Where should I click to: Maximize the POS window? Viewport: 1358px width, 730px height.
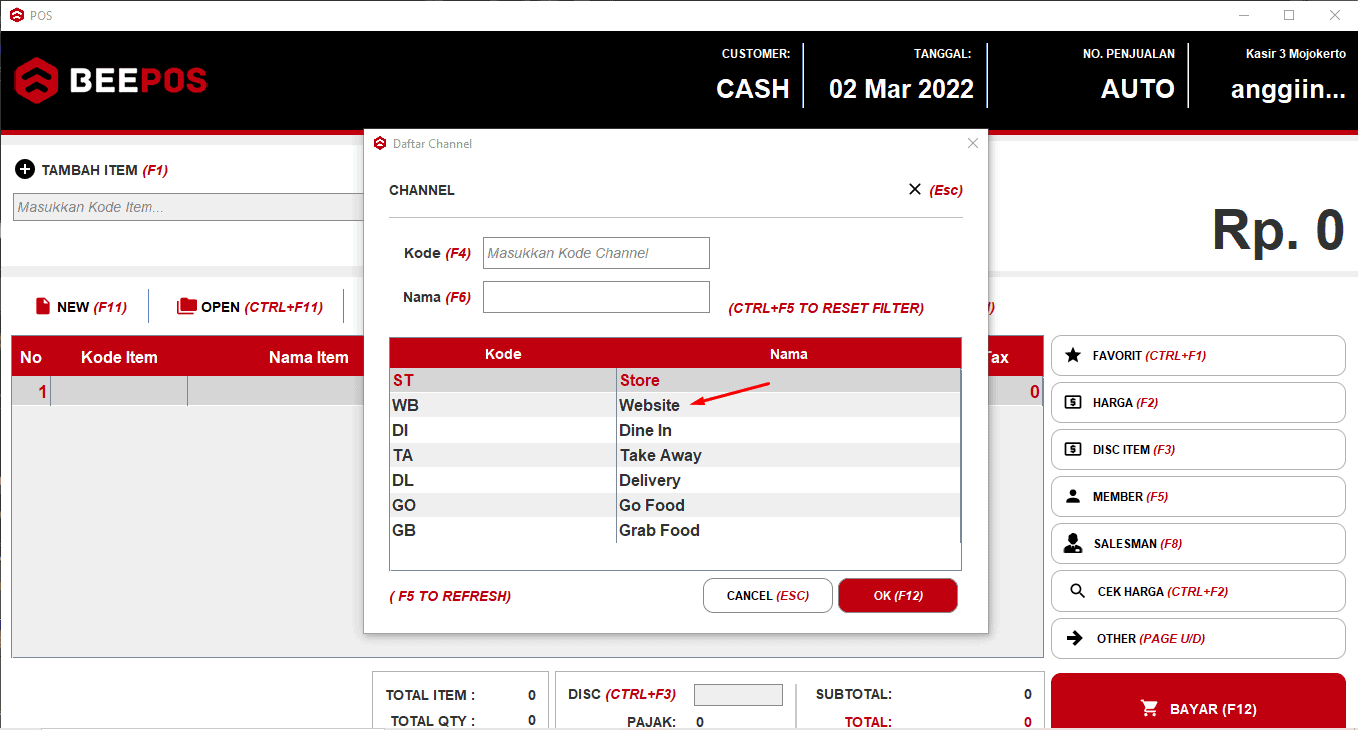(x=1289, y=15)
